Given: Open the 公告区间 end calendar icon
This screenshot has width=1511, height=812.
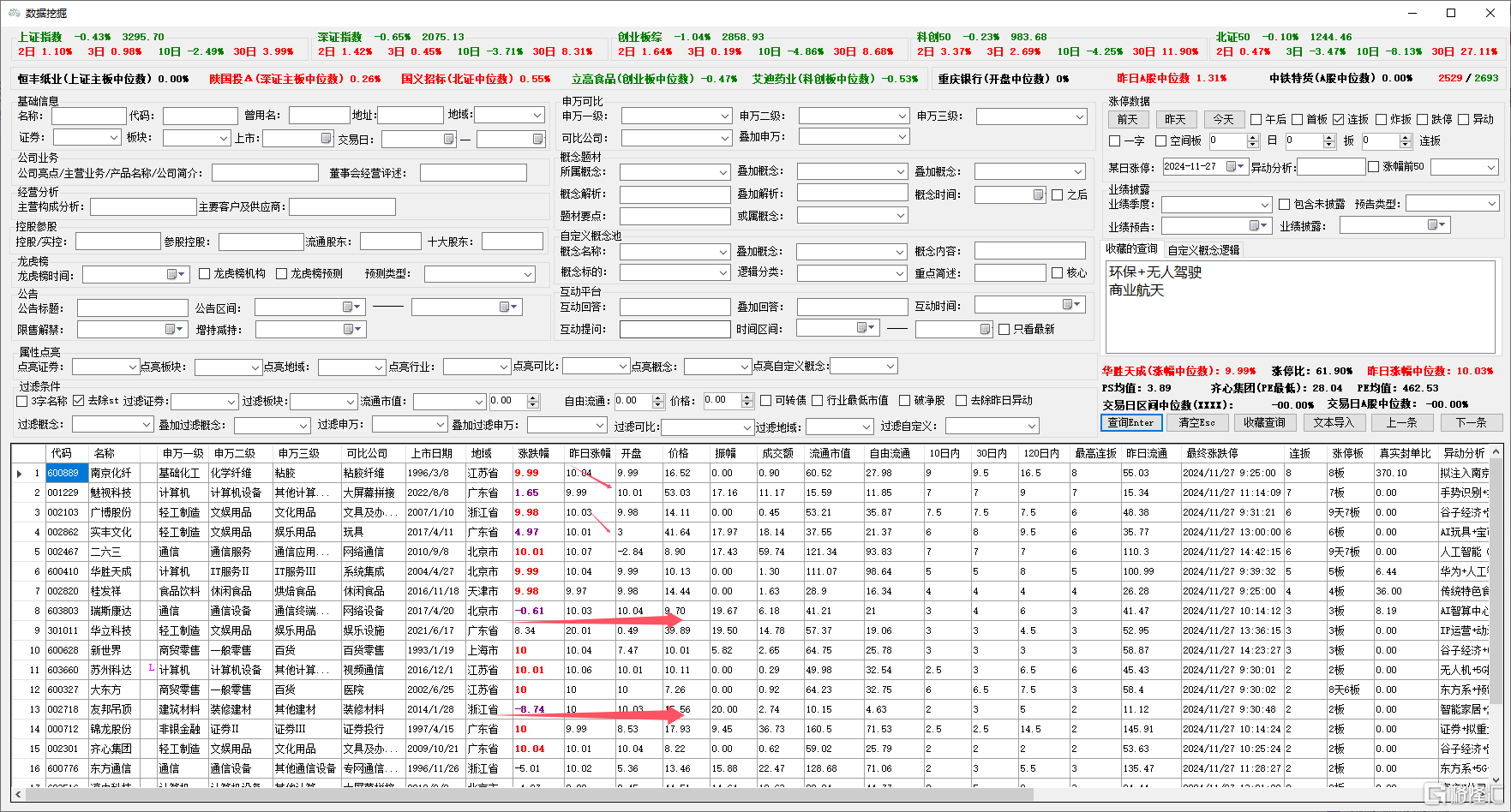Looking at the screenshot, I should coord(508,307).
